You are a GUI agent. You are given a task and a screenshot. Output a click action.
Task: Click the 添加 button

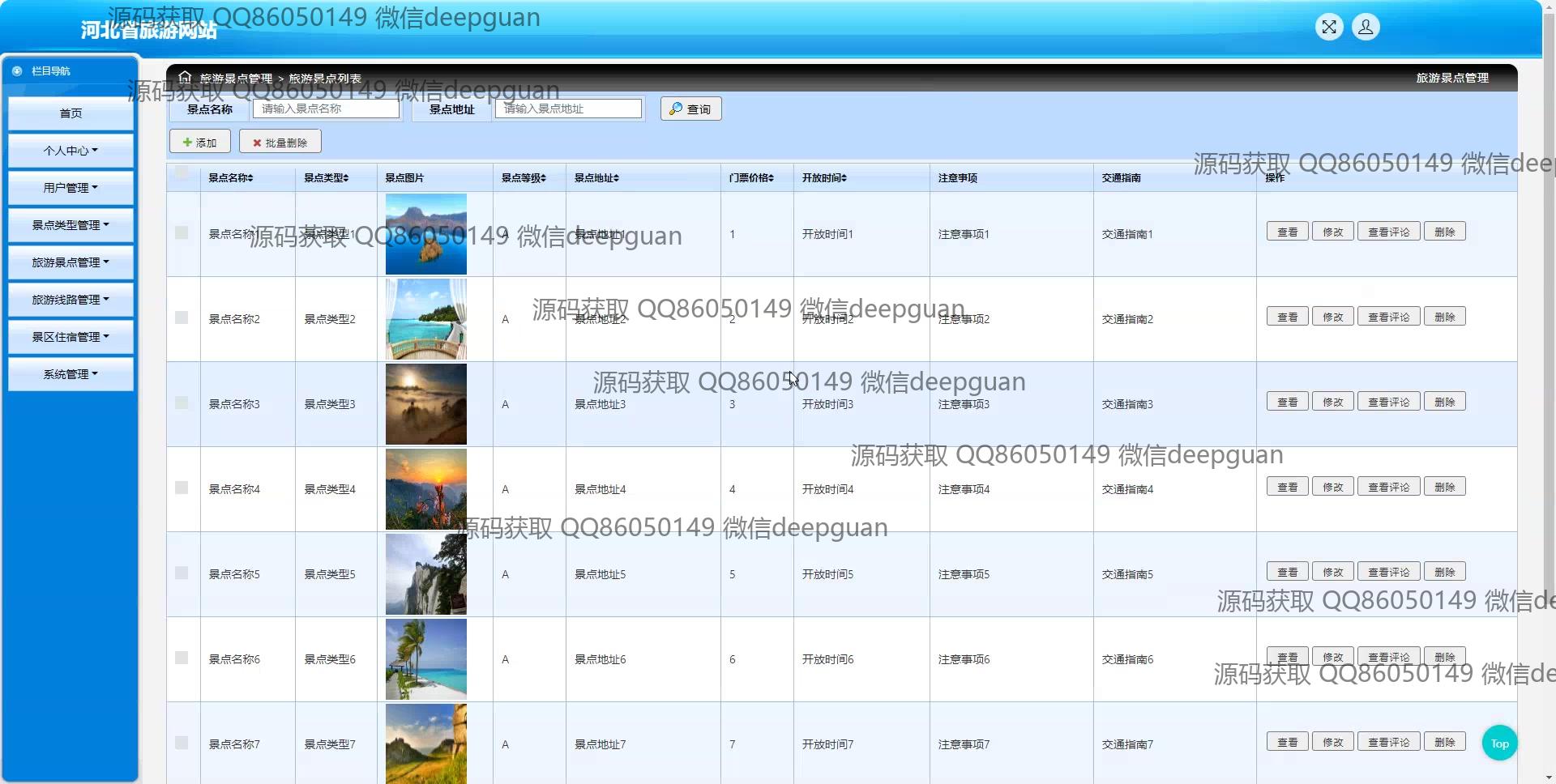(x=199, y=143)
